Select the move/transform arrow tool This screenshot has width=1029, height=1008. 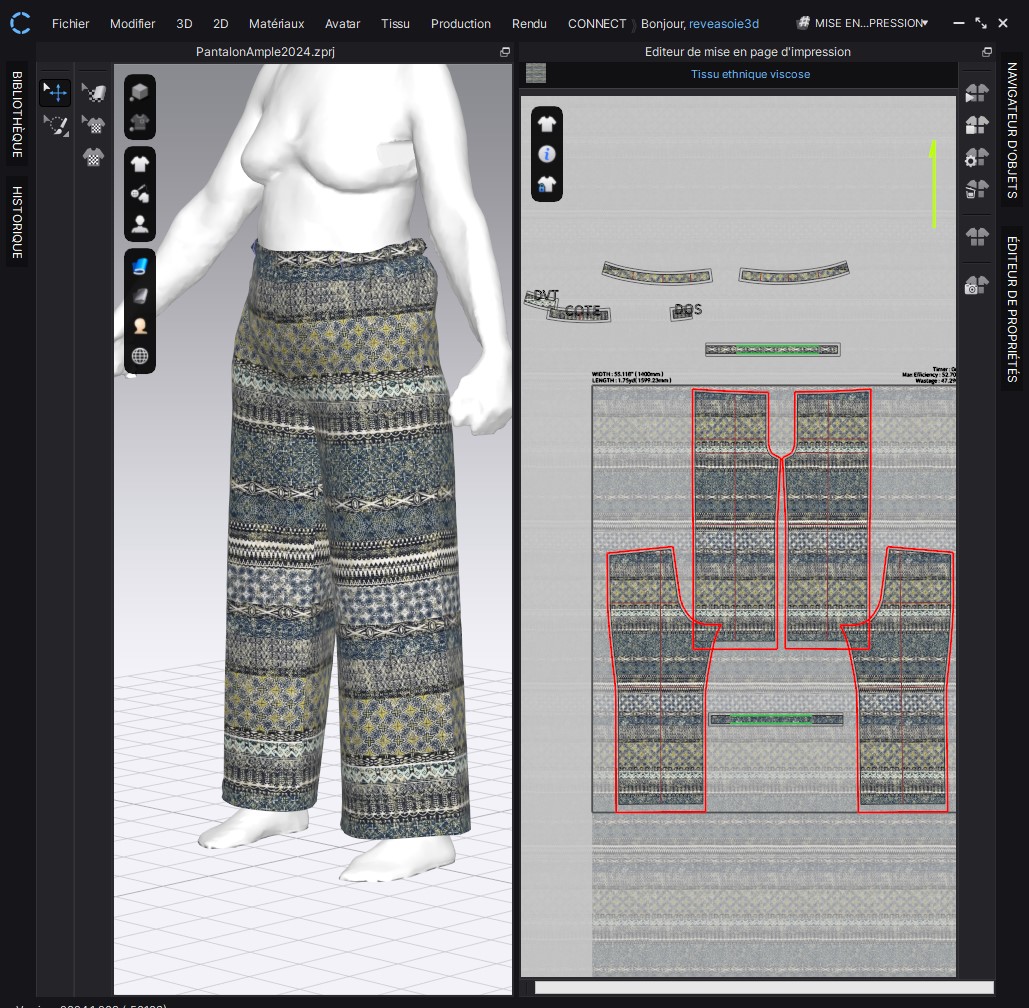55,93
